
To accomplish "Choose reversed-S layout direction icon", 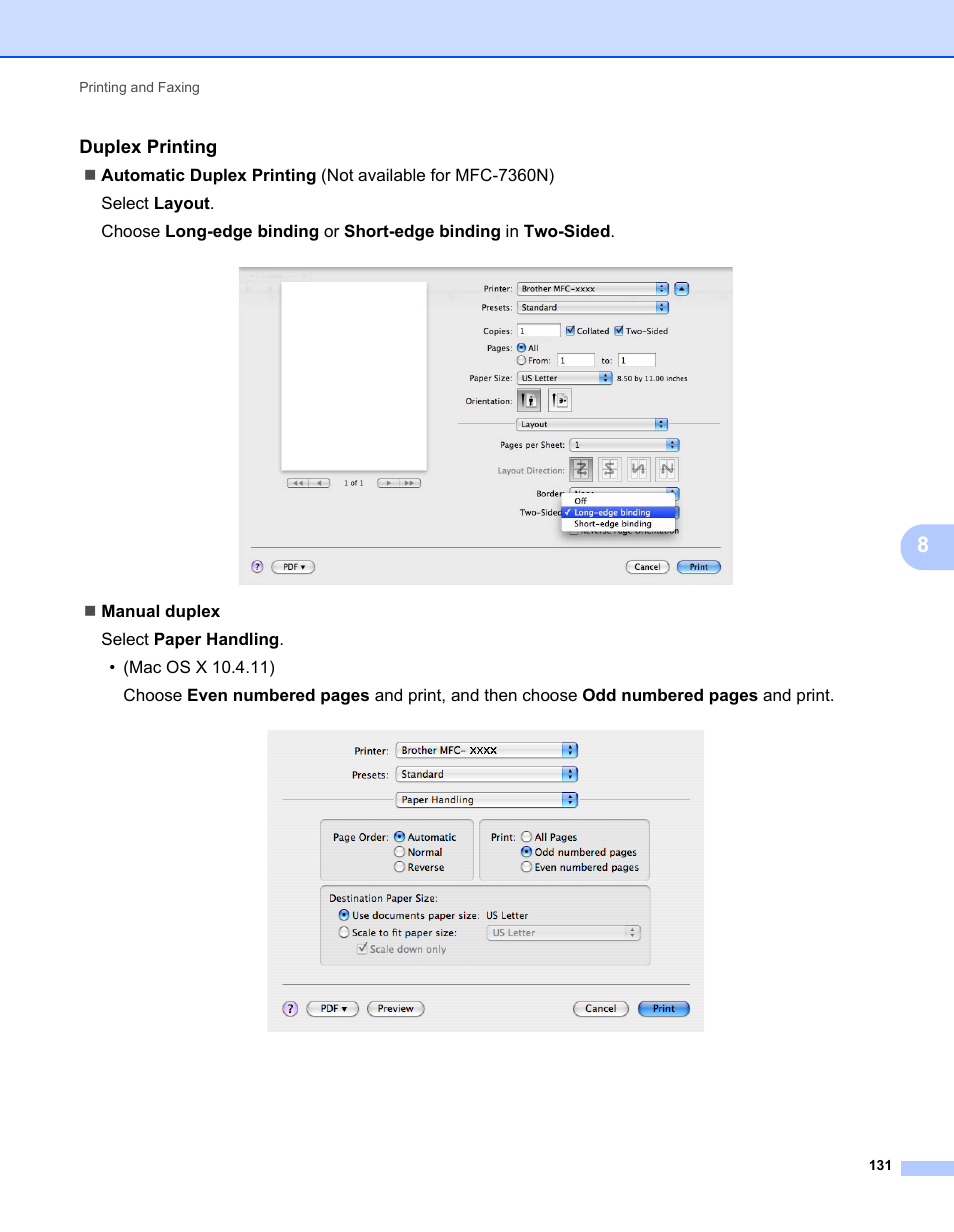I will tap(610, 469).
